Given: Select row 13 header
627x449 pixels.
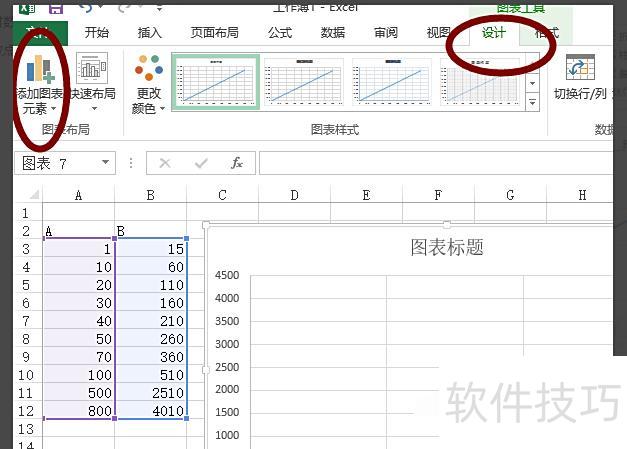Looking at the screenshot, I should pos(26,429).
